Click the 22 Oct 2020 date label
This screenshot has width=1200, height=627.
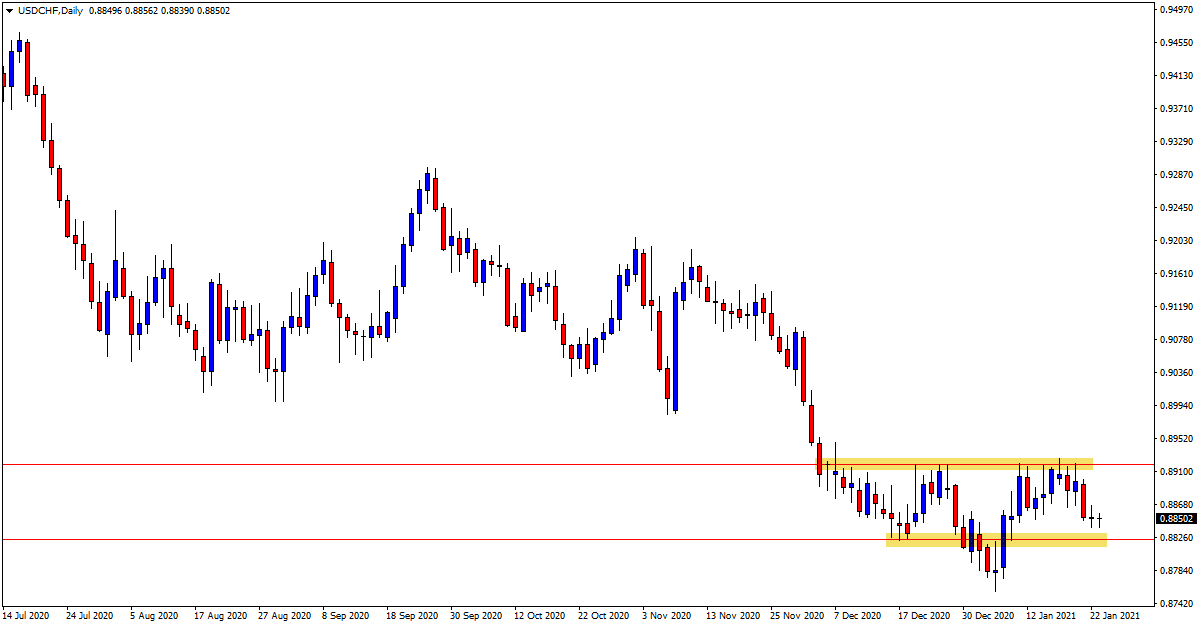602,616
